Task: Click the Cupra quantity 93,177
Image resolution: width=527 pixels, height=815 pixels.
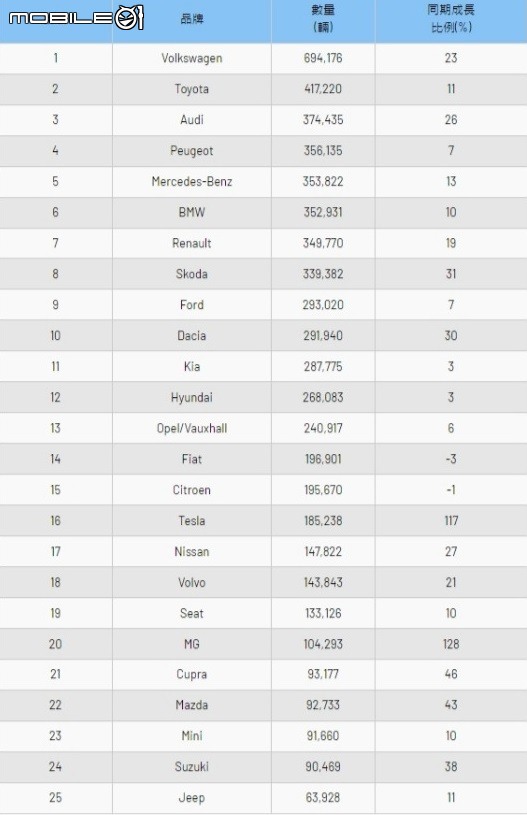Action: (x=323, y=675)
